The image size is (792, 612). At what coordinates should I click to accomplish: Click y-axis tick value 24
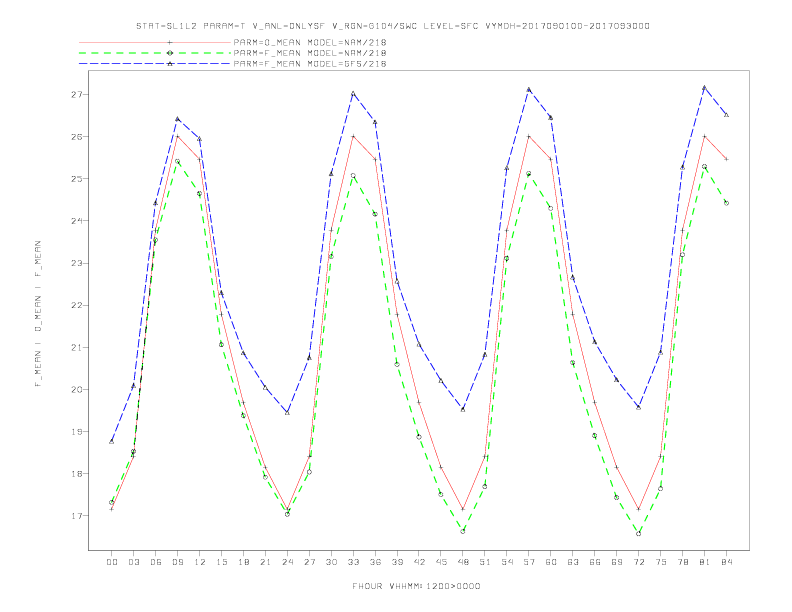coord(77,221)
